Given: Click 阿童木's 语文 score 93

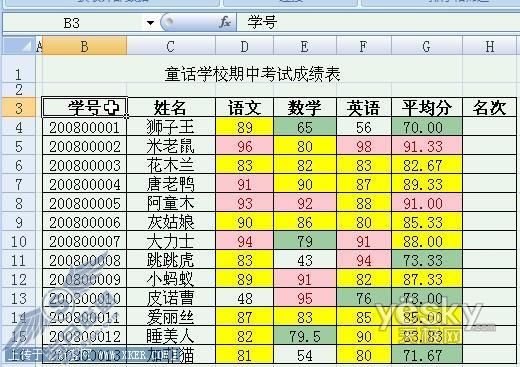Looking at the screenshot, I should (x=244, y=203).
